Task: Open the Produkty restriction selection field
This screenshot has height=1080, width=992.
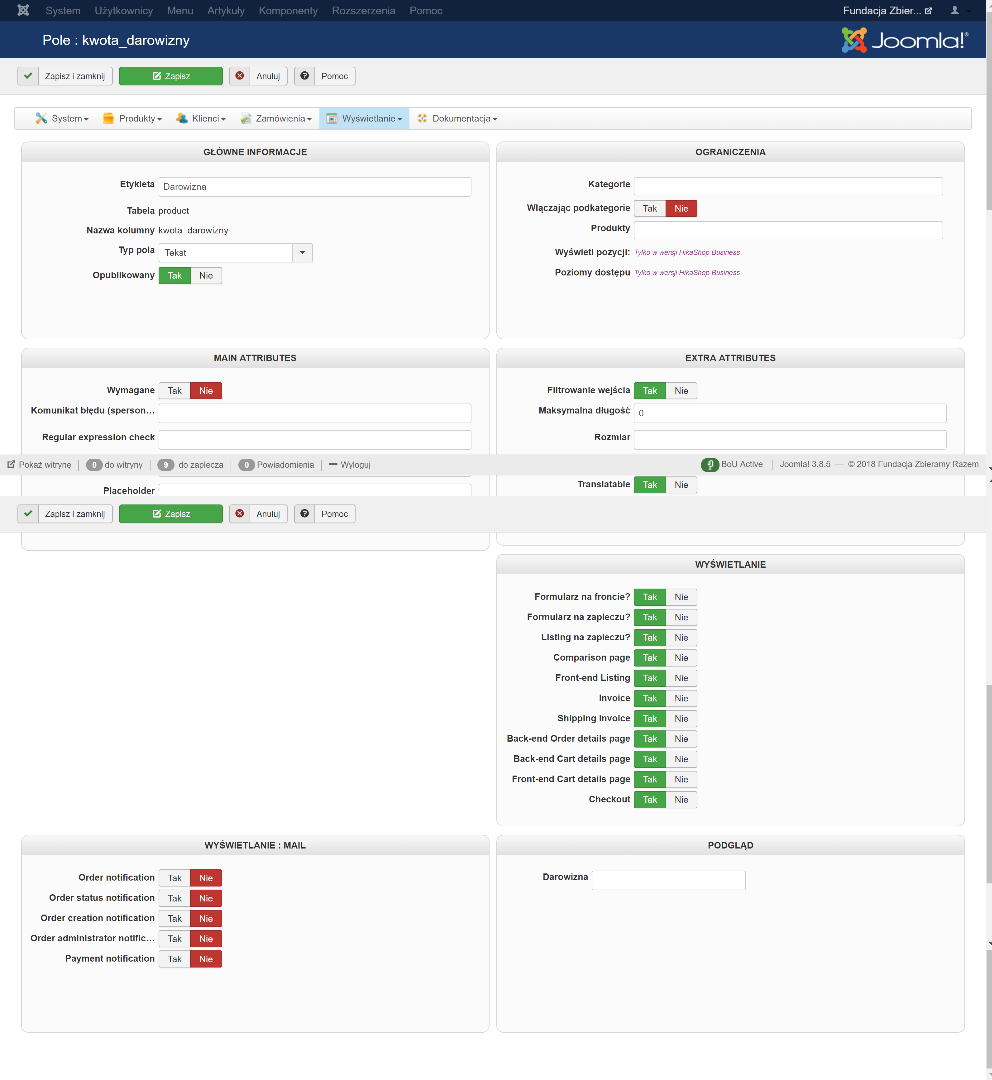Action: click(788, 230)
